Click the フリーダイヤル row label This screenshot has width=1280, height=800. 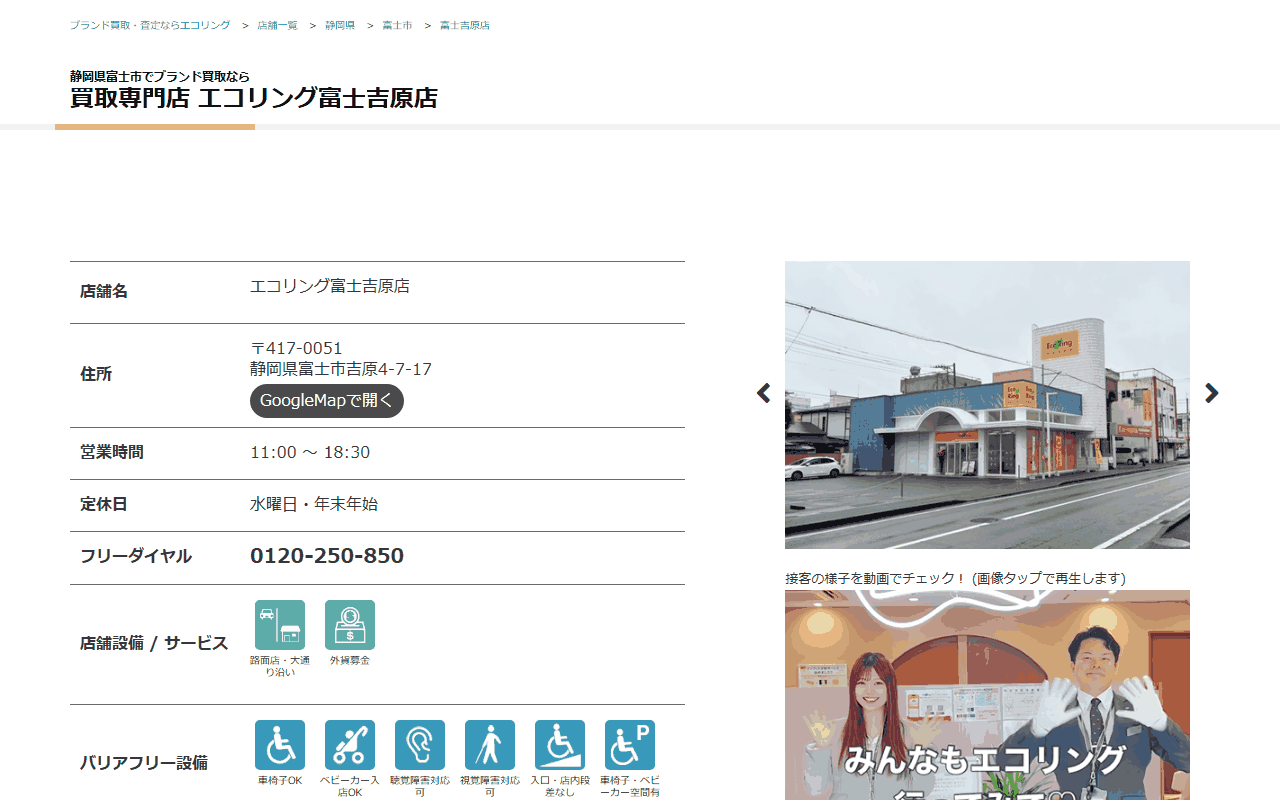(x=136, y=556)
